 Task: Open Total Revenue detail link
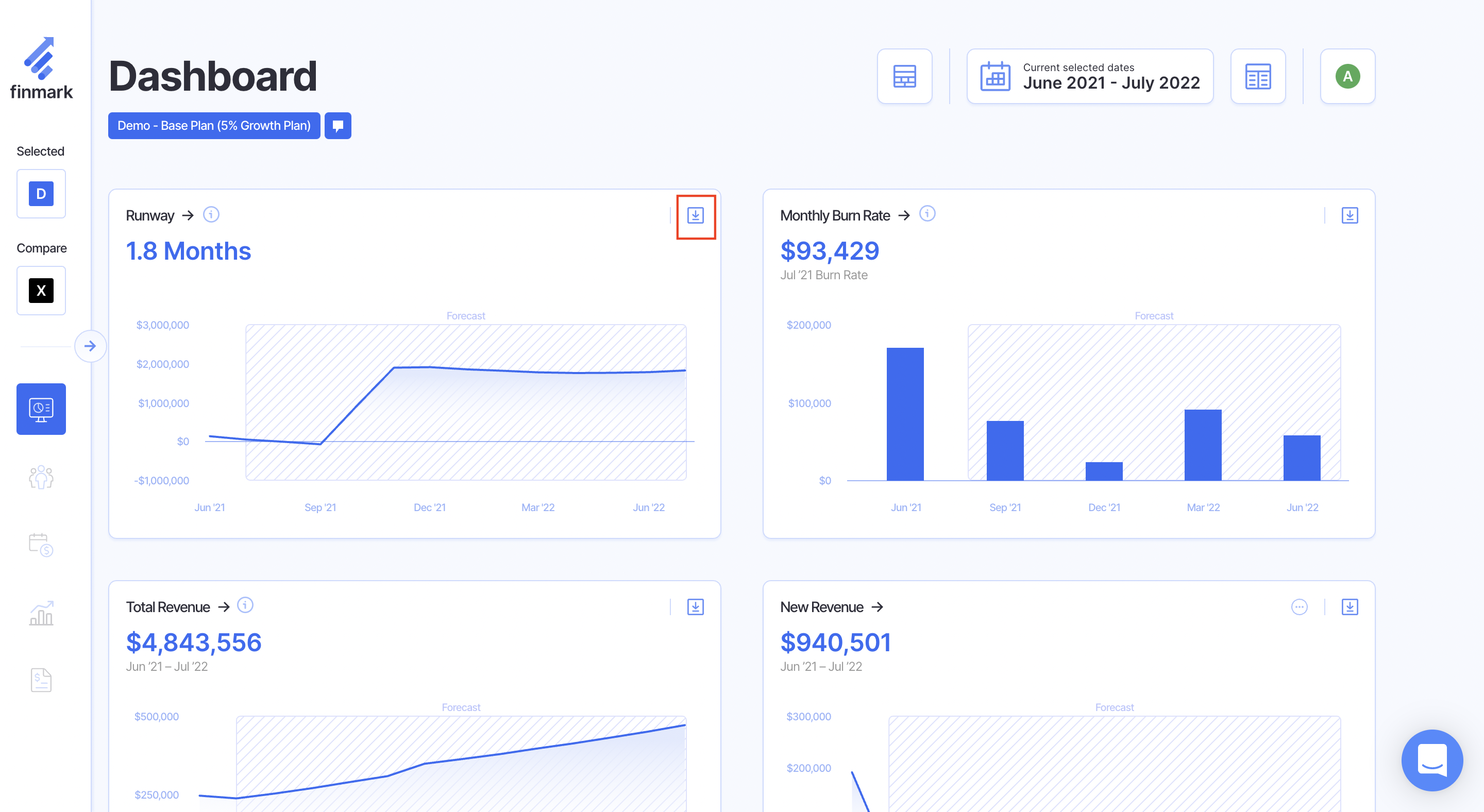(224, 607)
